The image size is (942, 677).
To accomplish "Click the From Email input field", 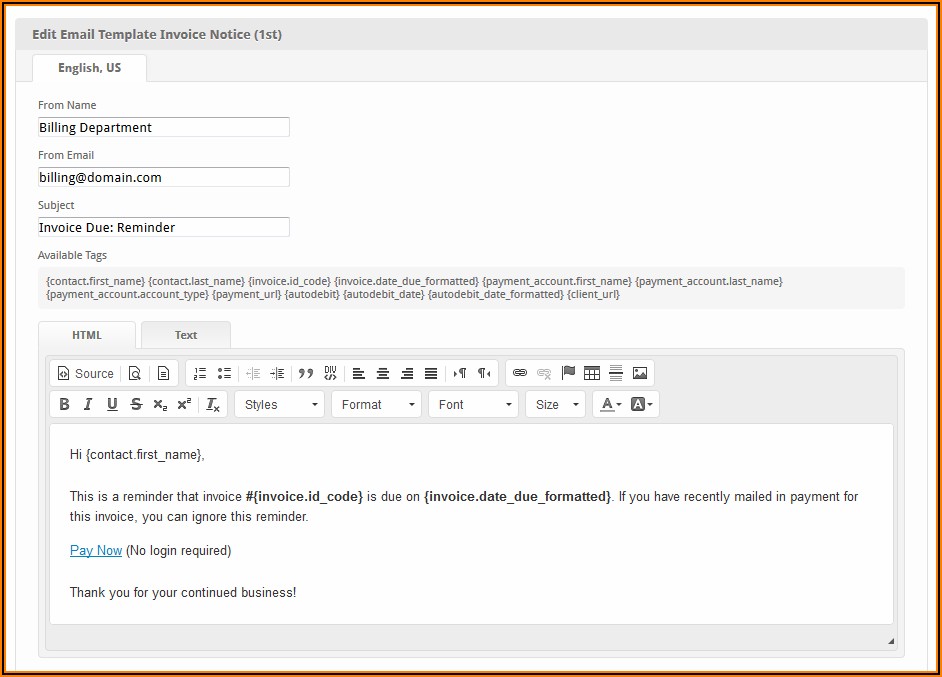I will tap(163, 177).
